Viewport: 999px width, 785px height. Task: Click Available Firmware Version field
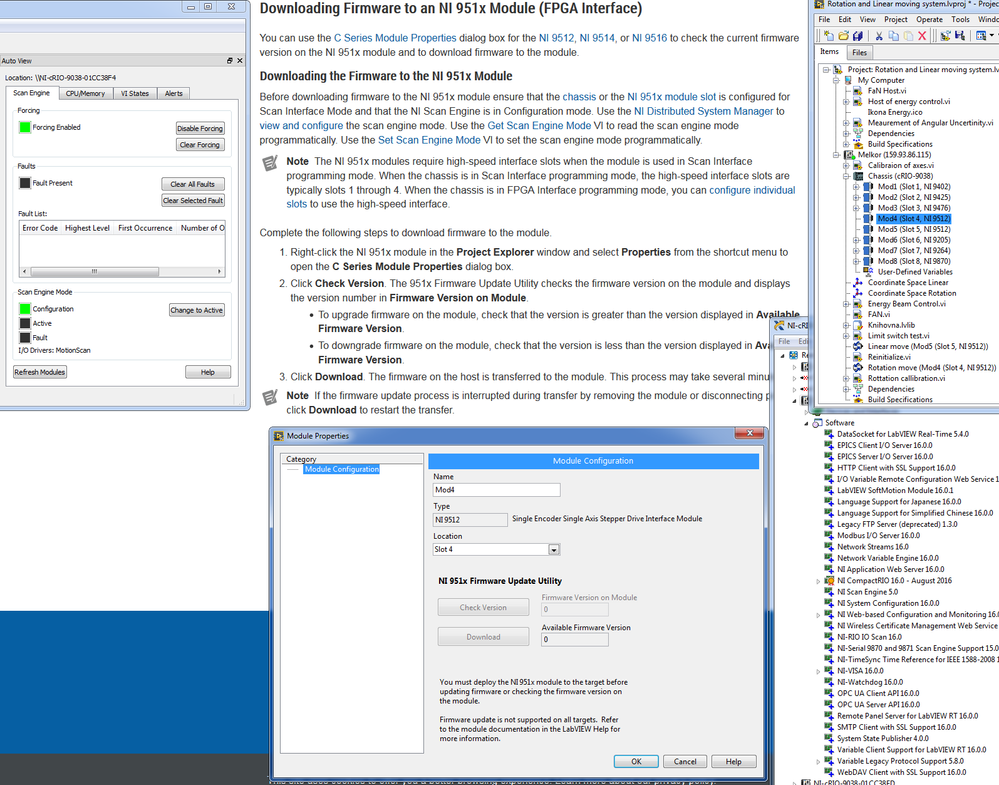(575, 640)
